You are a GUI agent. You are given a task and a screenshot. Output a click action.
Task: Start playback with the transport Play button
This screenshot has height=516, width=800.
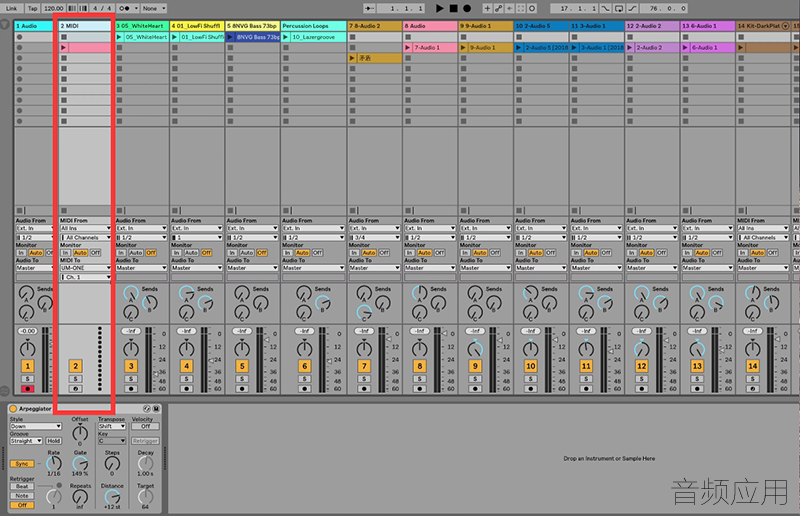coord(439,8)
